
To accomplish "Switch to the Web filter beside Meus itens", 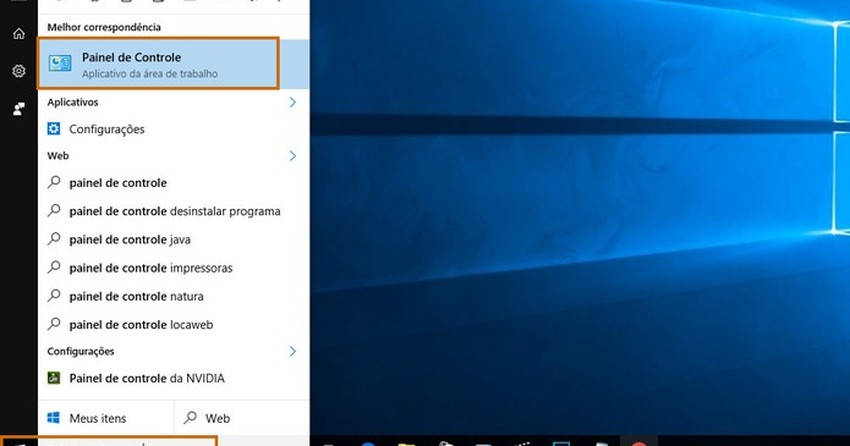I will pyautogui.click(x=242, y=418).
